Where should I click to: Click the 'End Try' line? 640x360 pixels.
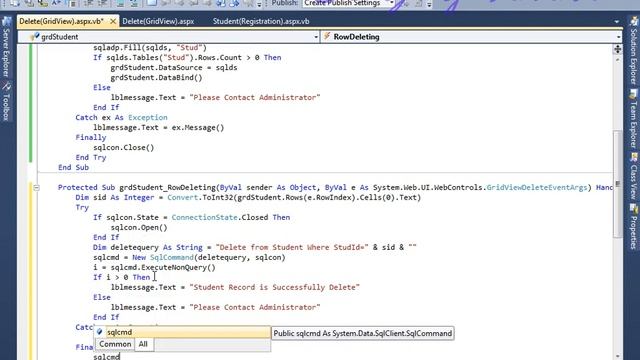tap(91, 158)
